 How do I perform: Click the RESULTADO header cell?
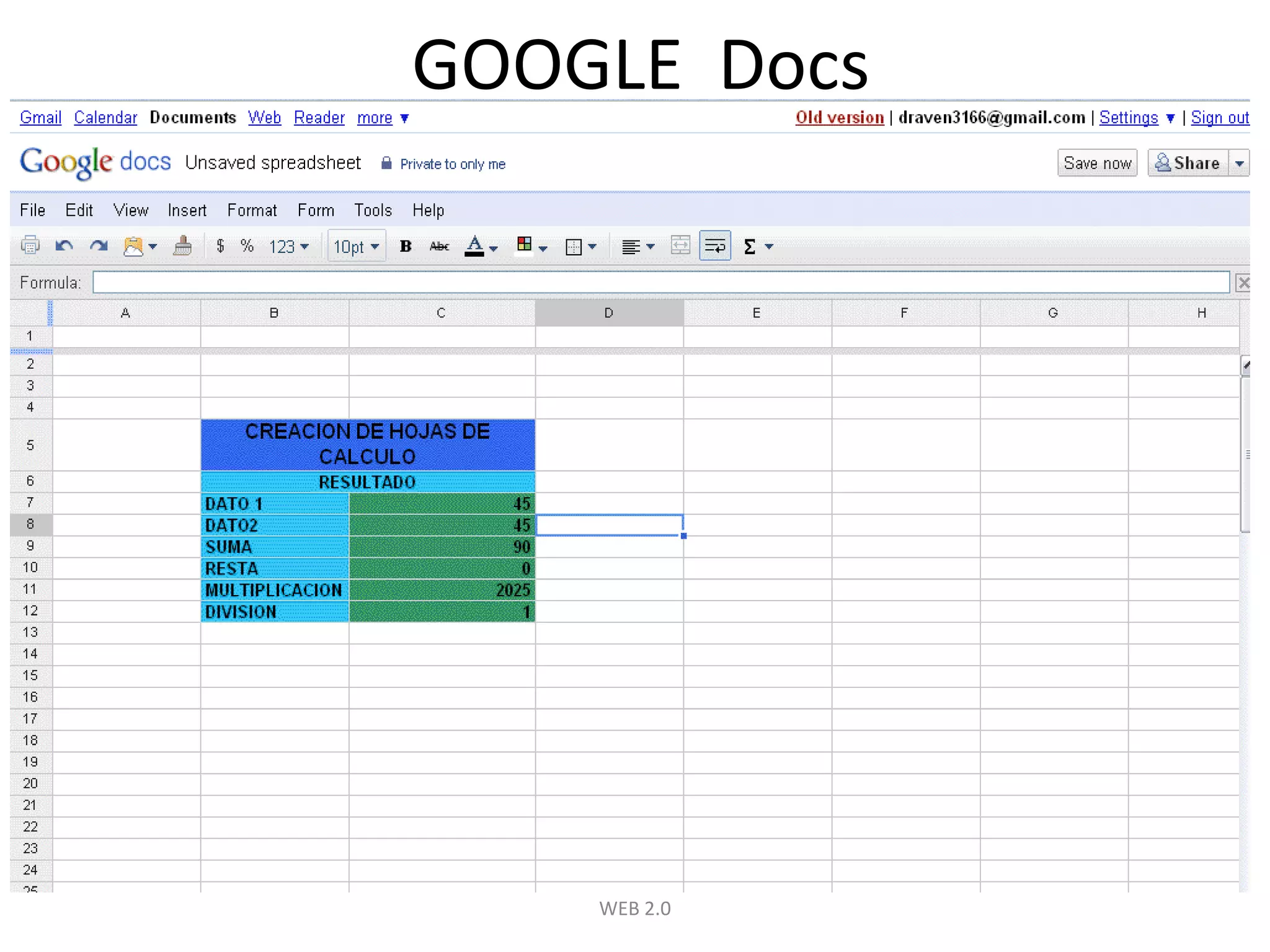[368, 482]
